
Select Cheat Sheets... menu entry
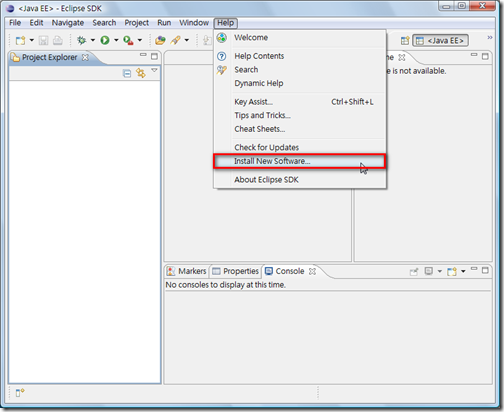(300, 129)
